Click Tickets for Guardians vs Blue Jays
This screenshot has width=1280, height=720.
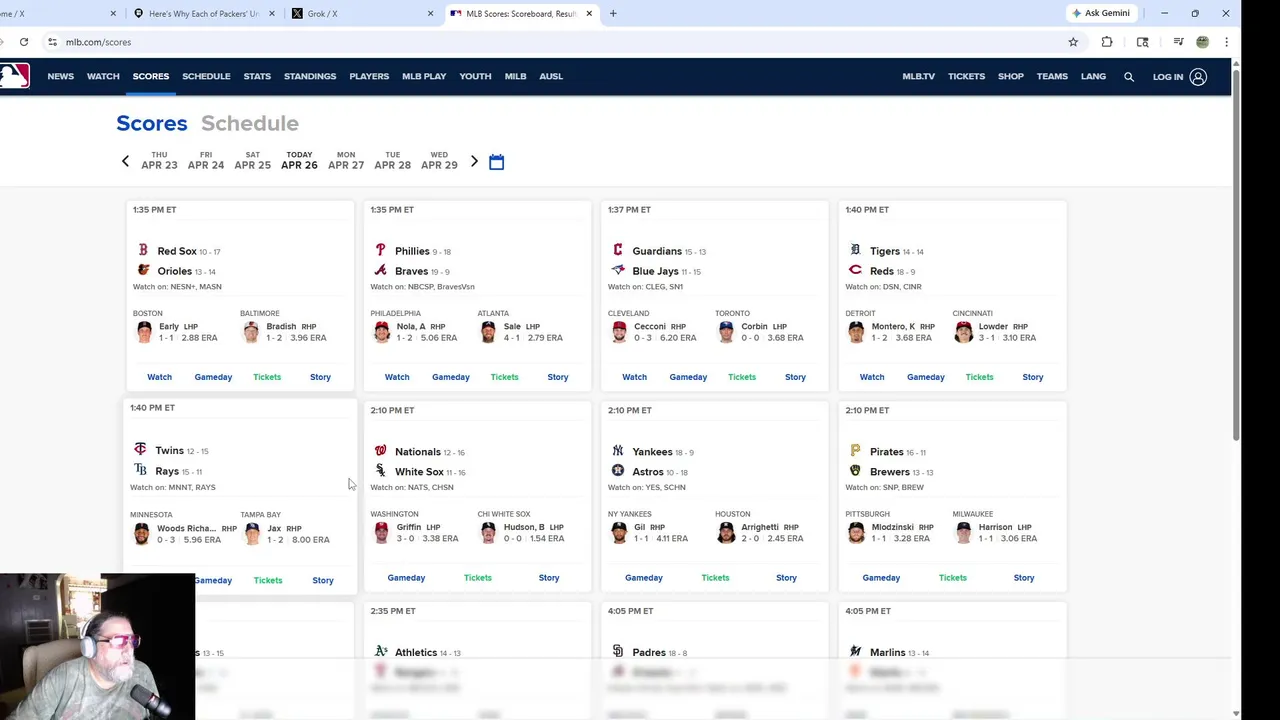pos(742,377)
